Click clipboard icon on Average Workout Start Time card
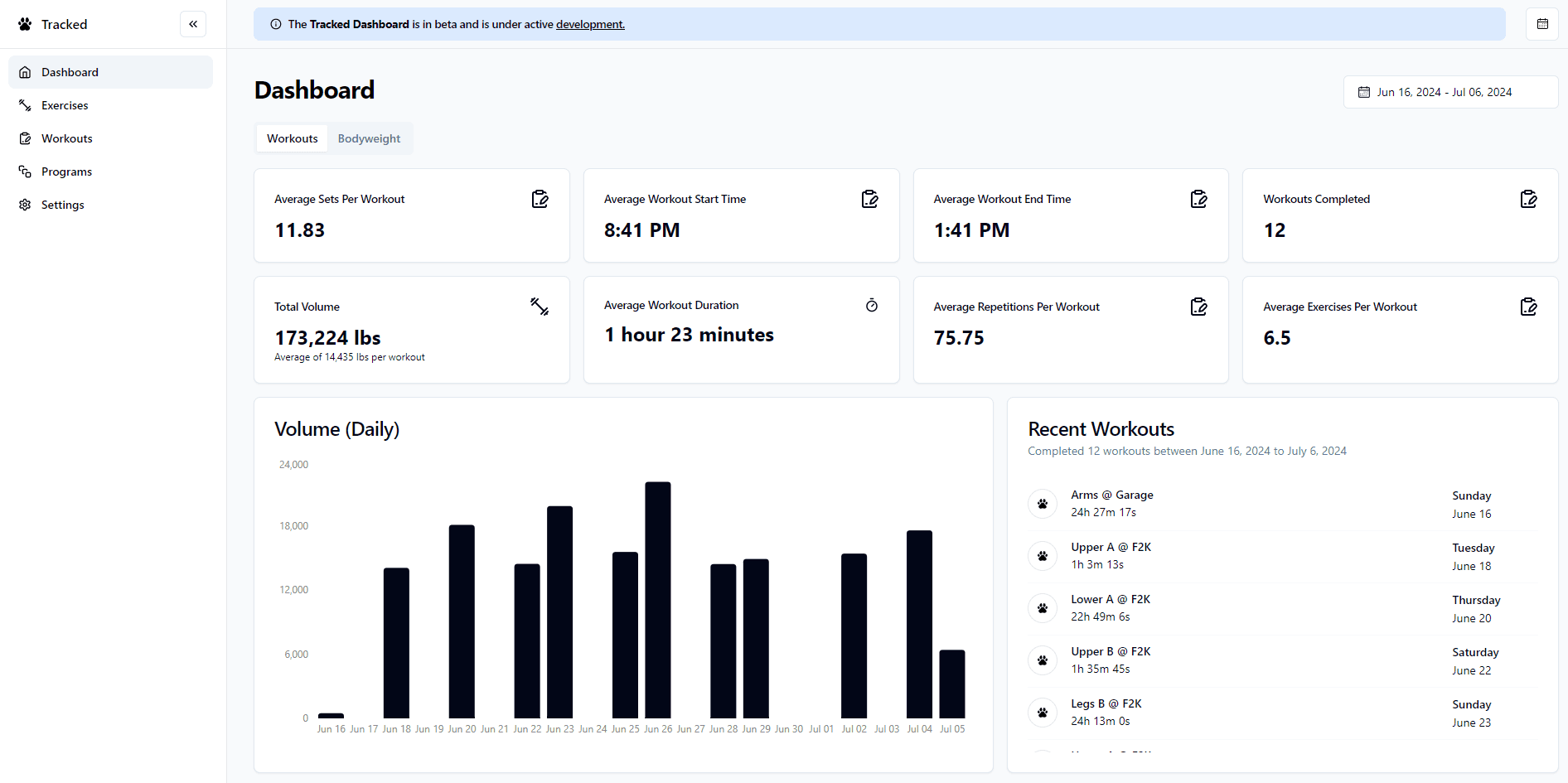Image resolution: width=1568 pixels, height=783 pixels. click(870, 199)
